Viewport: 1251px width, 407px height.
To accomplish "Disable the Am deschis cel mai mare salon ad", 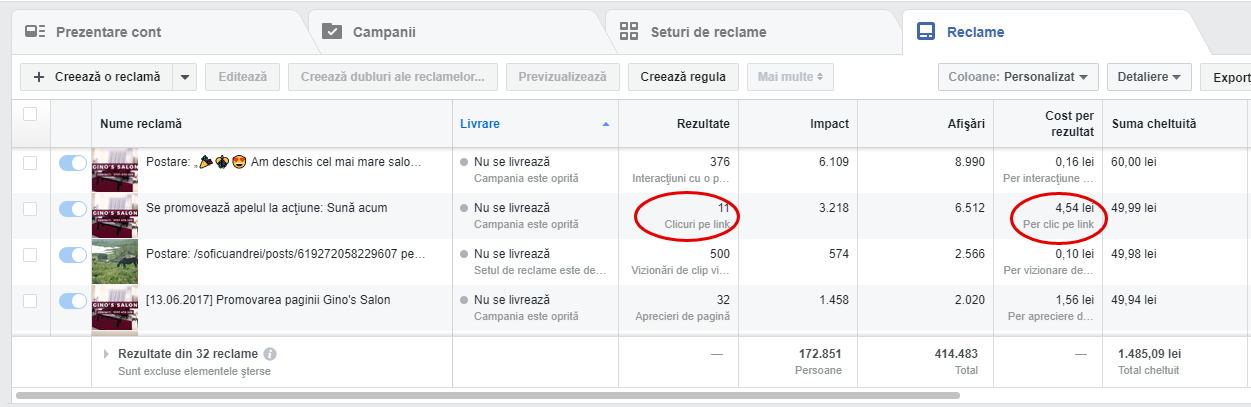I will click(x=73, y=163).
